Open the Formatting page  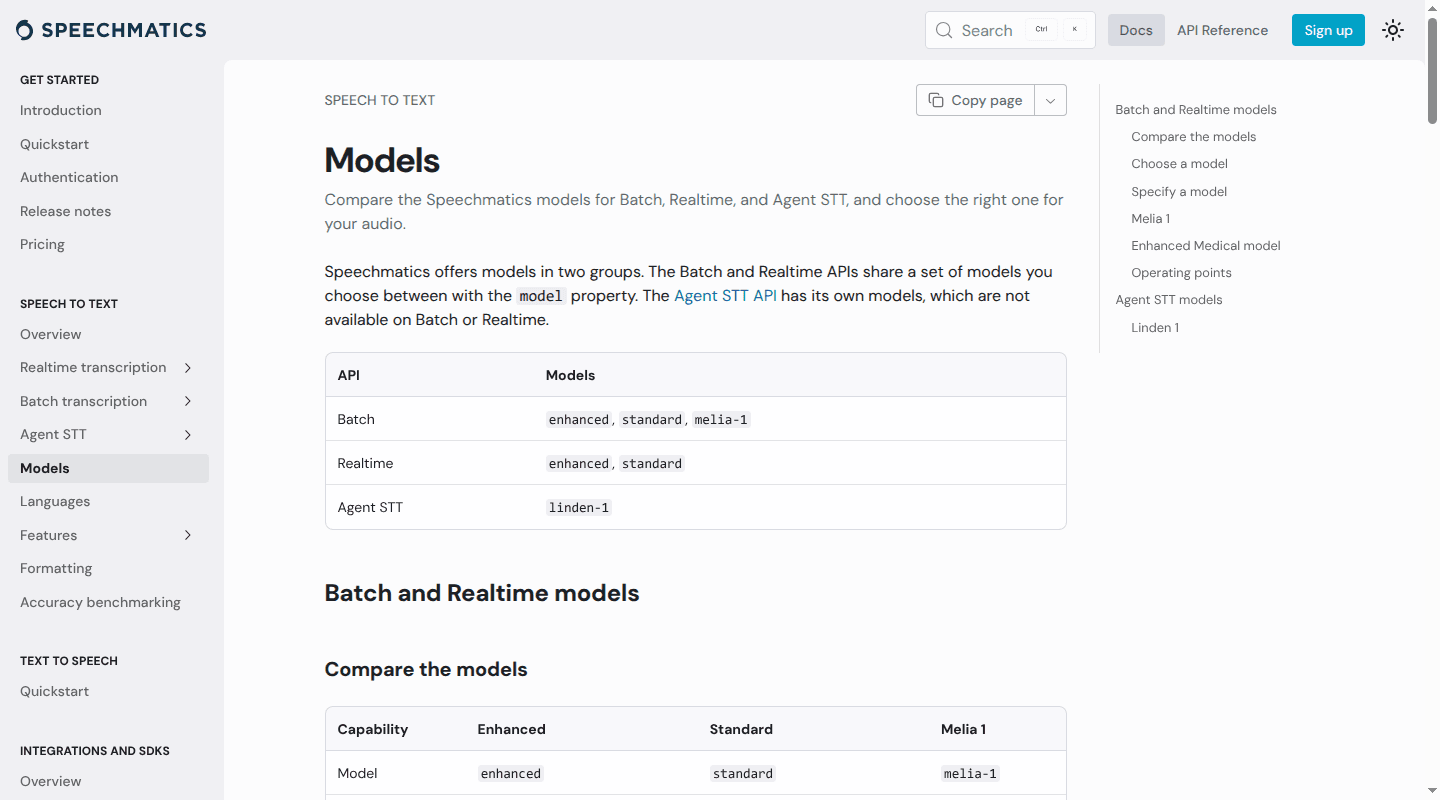tap(56, 568)
